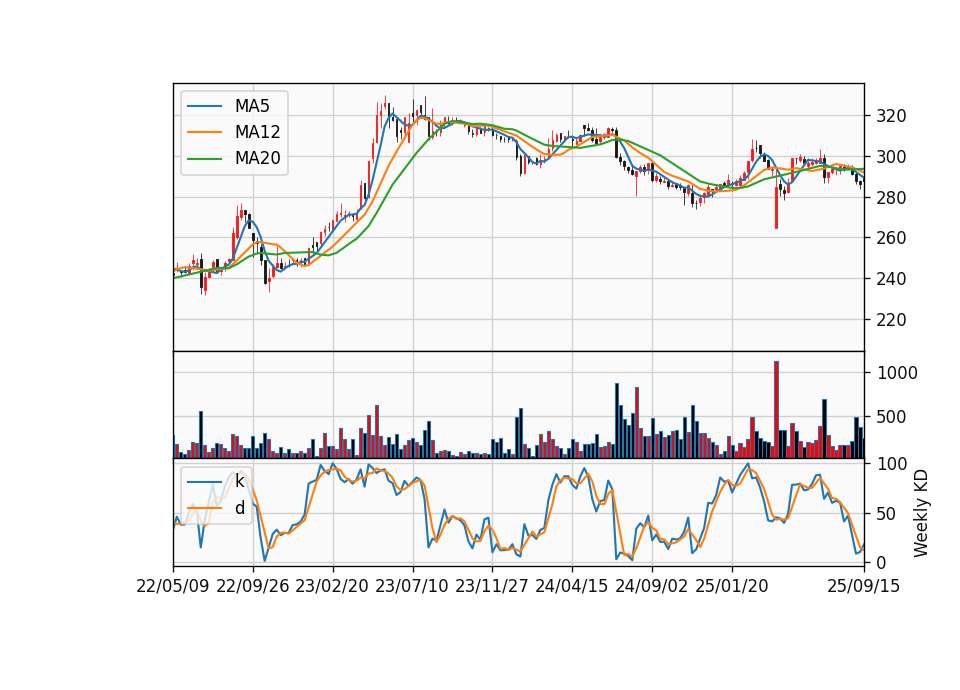This screenshot has width=960, height=690.
Task: Click the 24/04/15 date tick label
Action: (572, 586)
